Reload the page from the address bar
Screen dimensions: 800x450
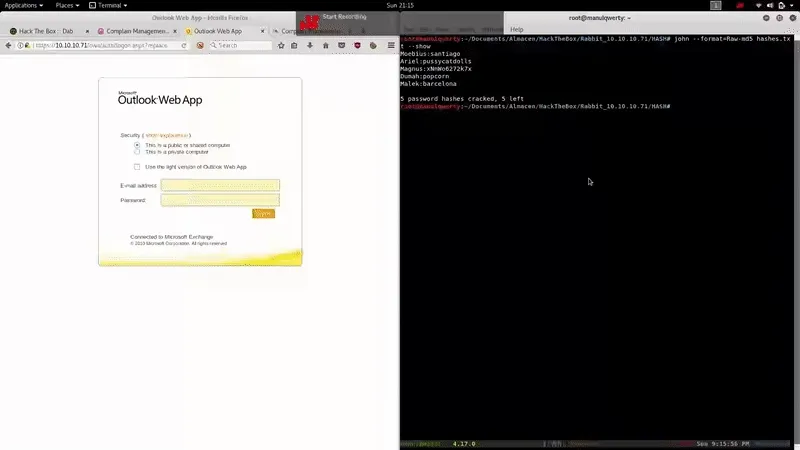[x=184, y=45]
